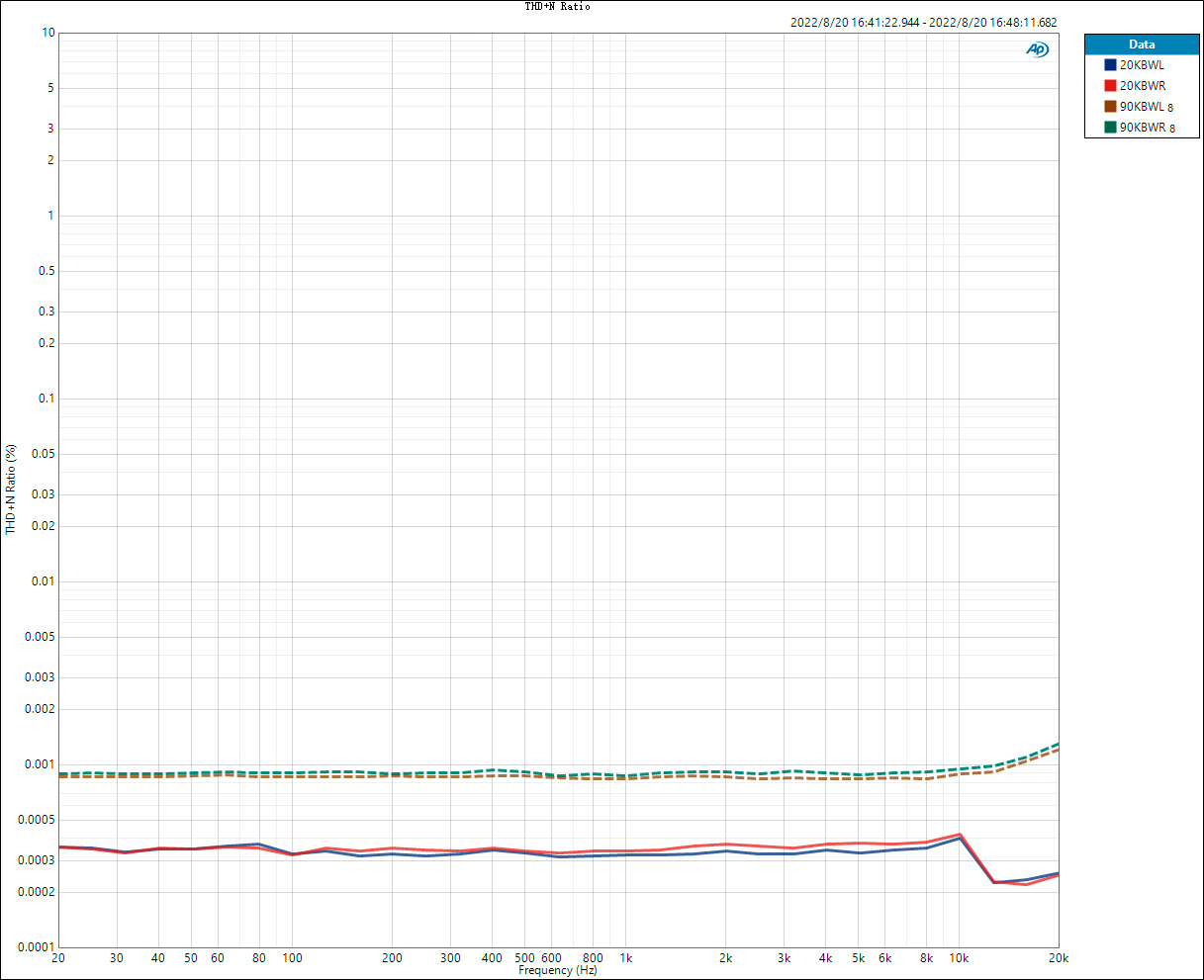Click the Data legend header

click(1142, 45)
